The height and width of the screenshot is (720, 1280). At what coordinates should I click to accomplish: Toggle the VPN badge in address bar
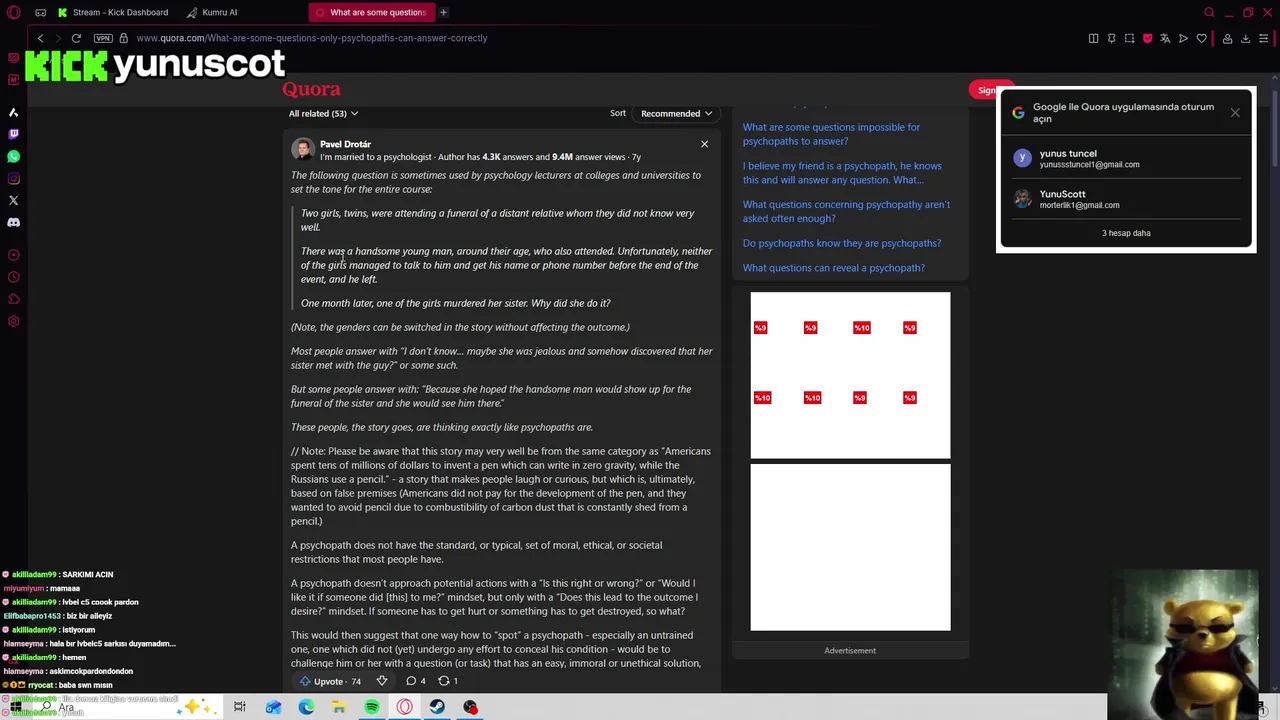(103, 38)
